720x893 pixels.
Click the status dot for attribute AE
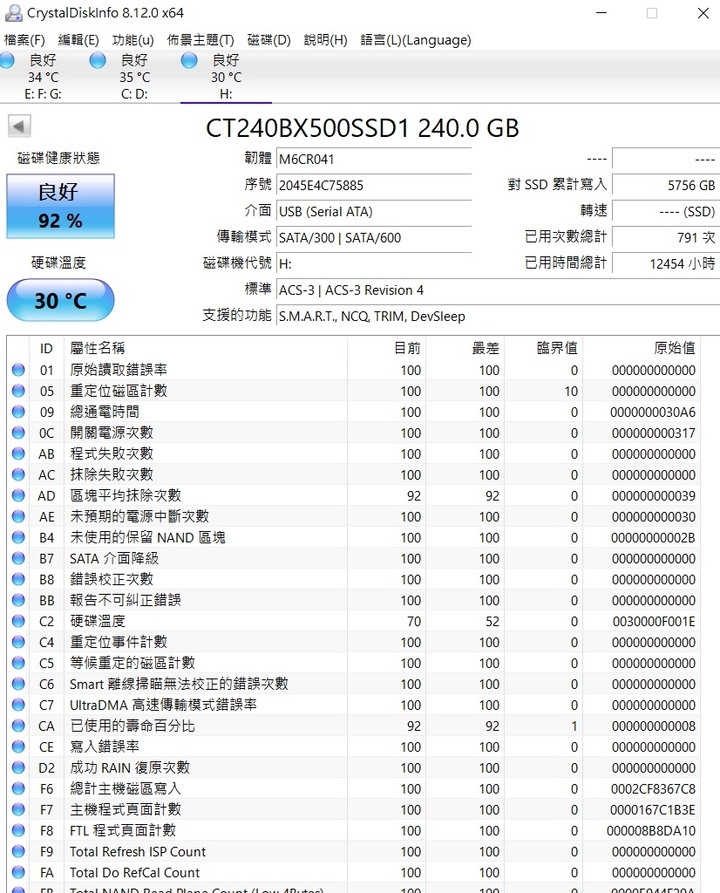point(18,517)
